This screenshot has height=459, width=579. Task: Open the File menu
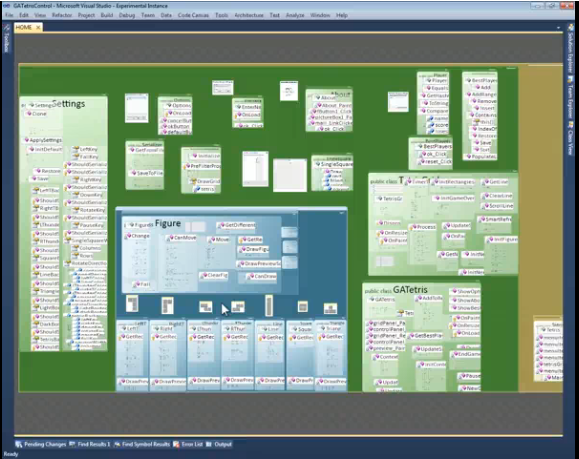(9, 15)
